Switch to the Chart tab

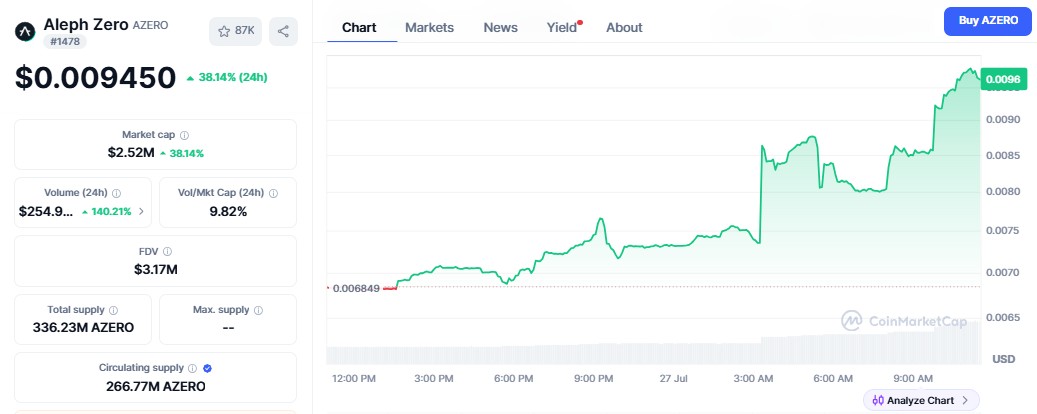(x=359, y=27)
